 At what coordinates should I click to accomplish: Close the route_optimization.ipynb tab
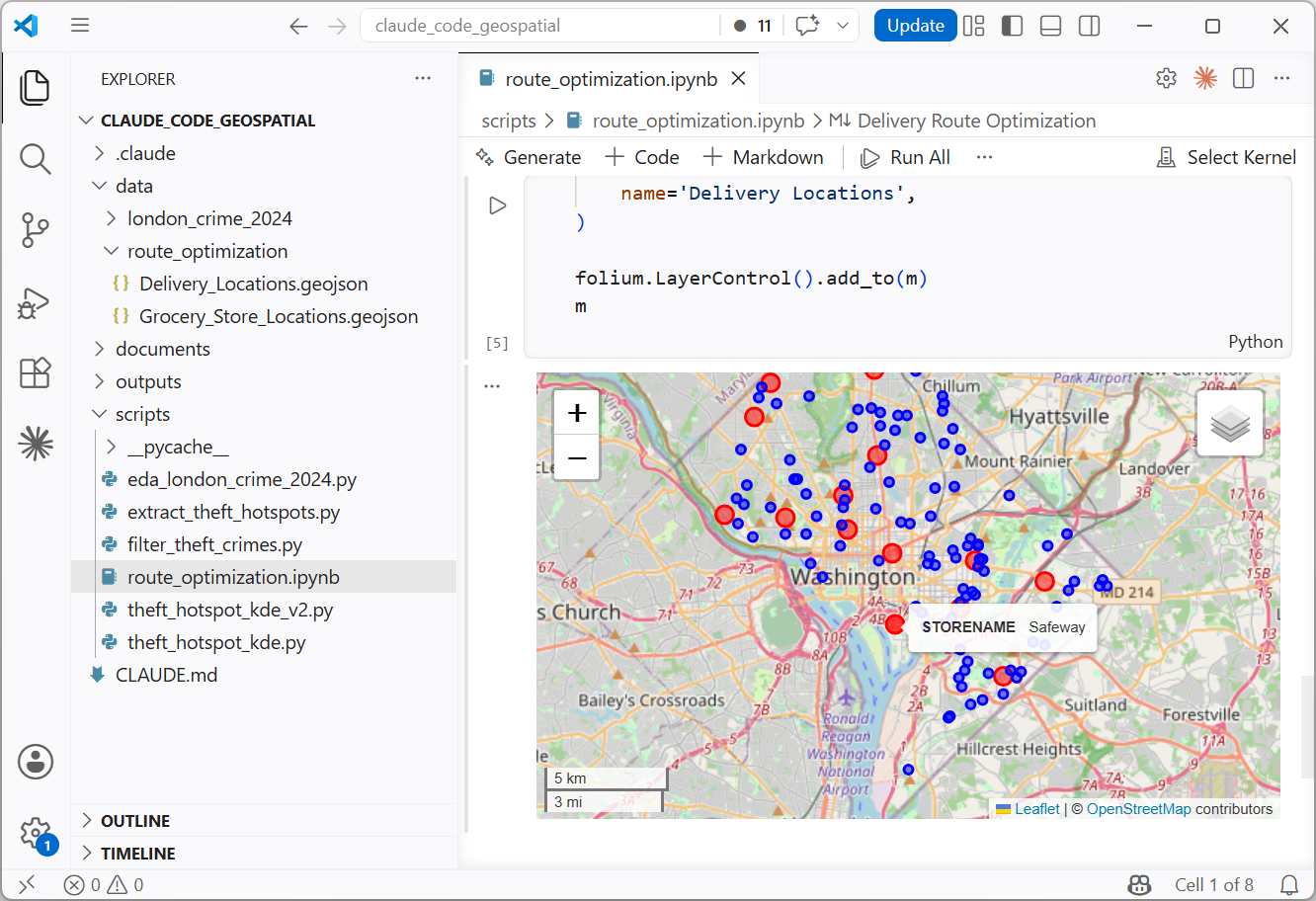coord(738,78)
